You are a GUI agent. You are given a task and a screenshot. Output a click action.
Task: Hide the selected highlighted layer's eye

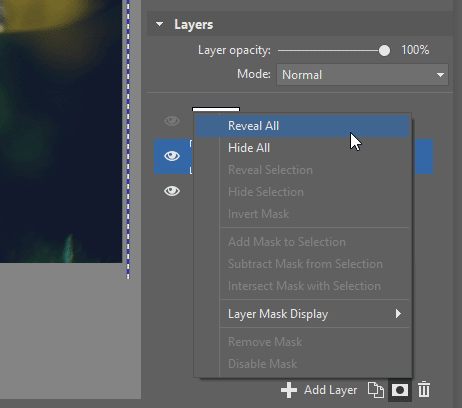tap(172, 156)
